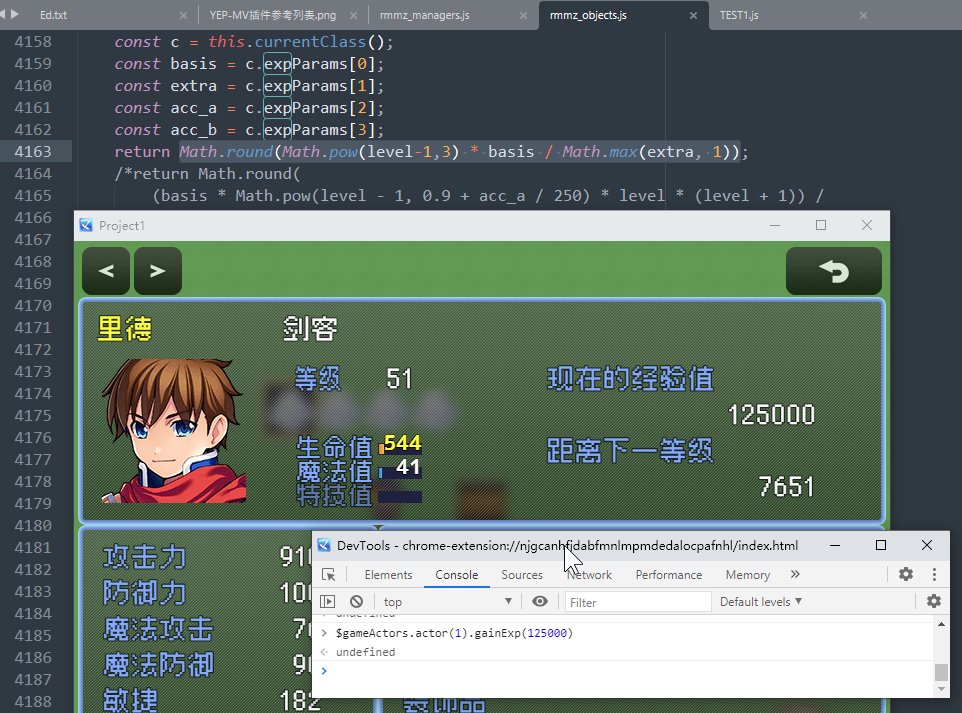This screenshot has width=962, height=713.
Task: Close the rmmz_objects.js tab
Action: tap(693, 15)
